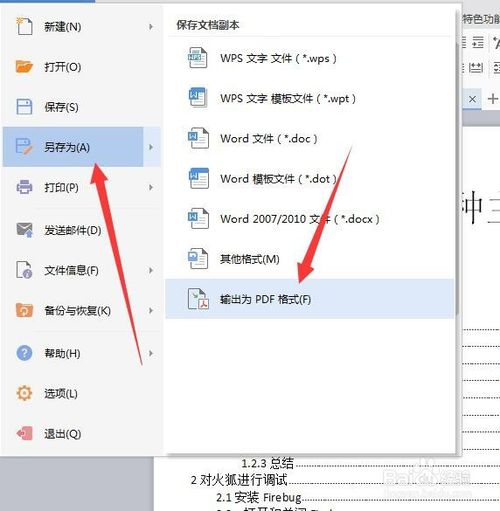Click the Backup and Restore icon
The width and height of the screenshot is (500, 511).
click(24, 310)
